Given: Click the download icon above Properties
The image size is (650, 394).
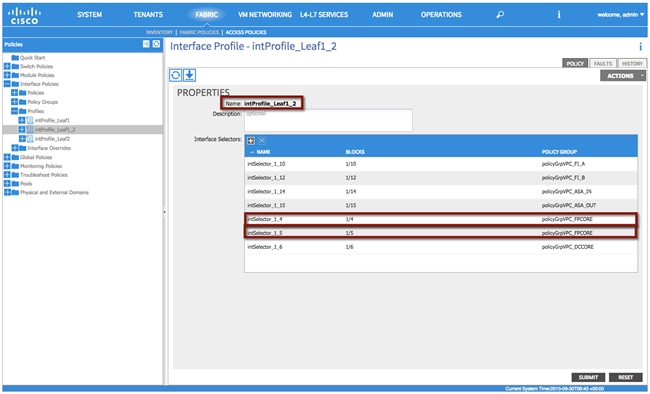Looking at the screenshot, I should (189, 75).
